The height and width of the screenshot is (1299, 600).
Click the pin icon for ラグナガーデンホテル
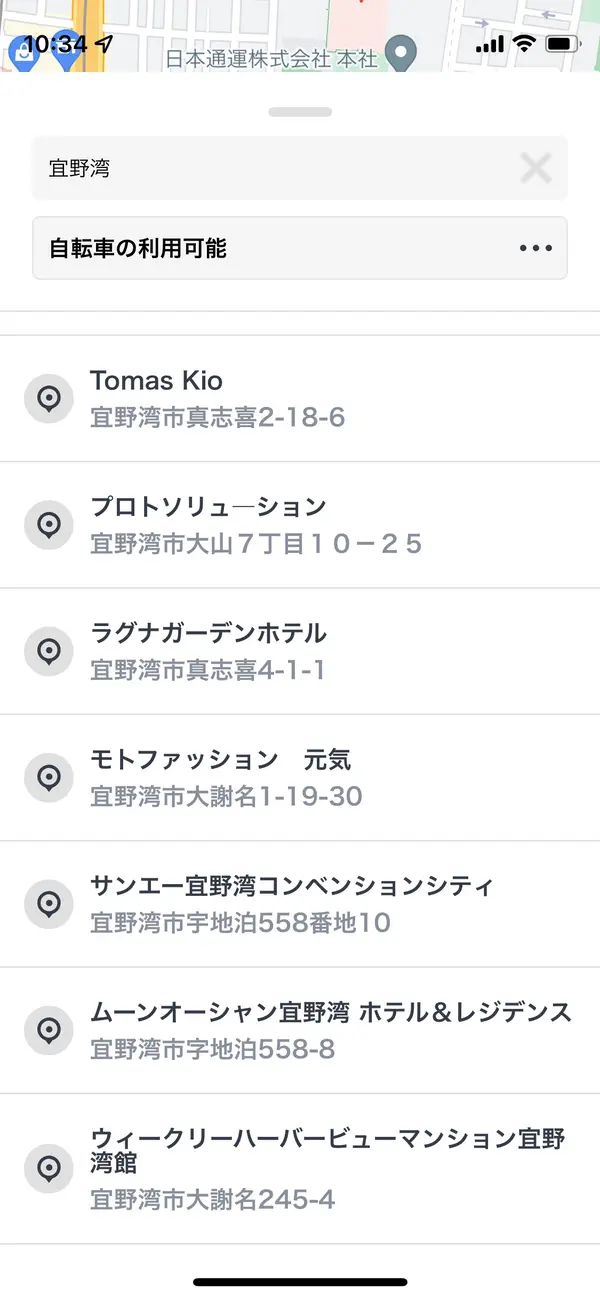pyautogui.click(x=48, y=650)
